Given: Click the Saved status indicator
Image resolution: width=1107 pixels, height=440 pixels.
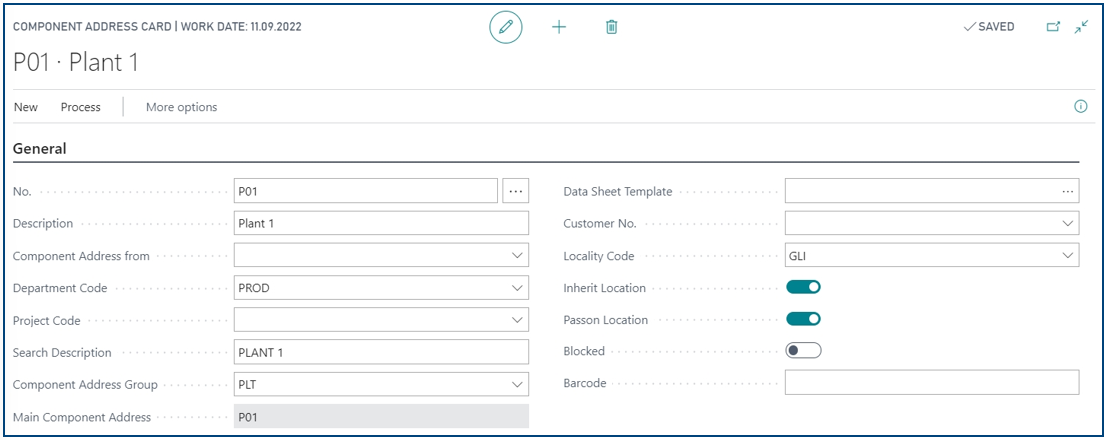Looking at the screenshot, I should (988, 27).
